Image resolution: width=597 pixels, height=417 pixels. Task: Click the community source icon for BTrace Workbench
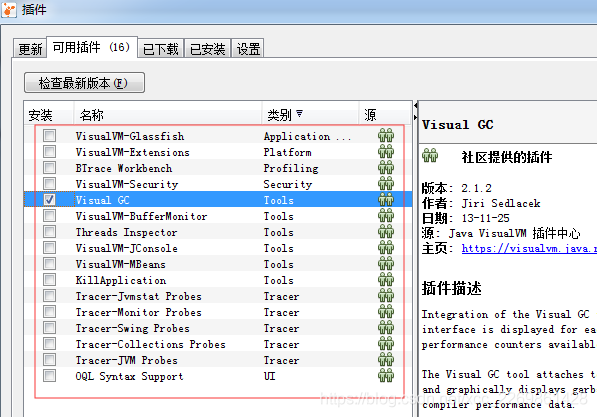tap(386, 168)
